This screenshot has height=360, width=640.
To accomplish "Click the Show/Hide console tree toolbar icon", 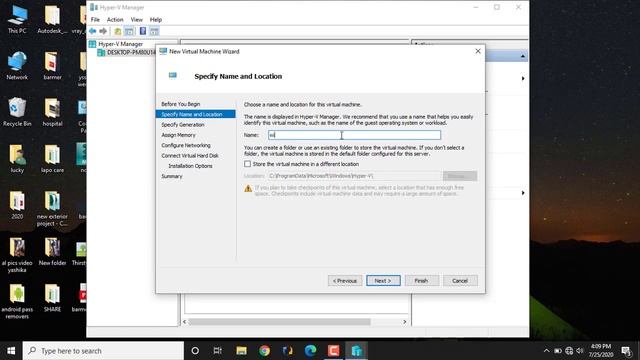I will click(129, 31).
